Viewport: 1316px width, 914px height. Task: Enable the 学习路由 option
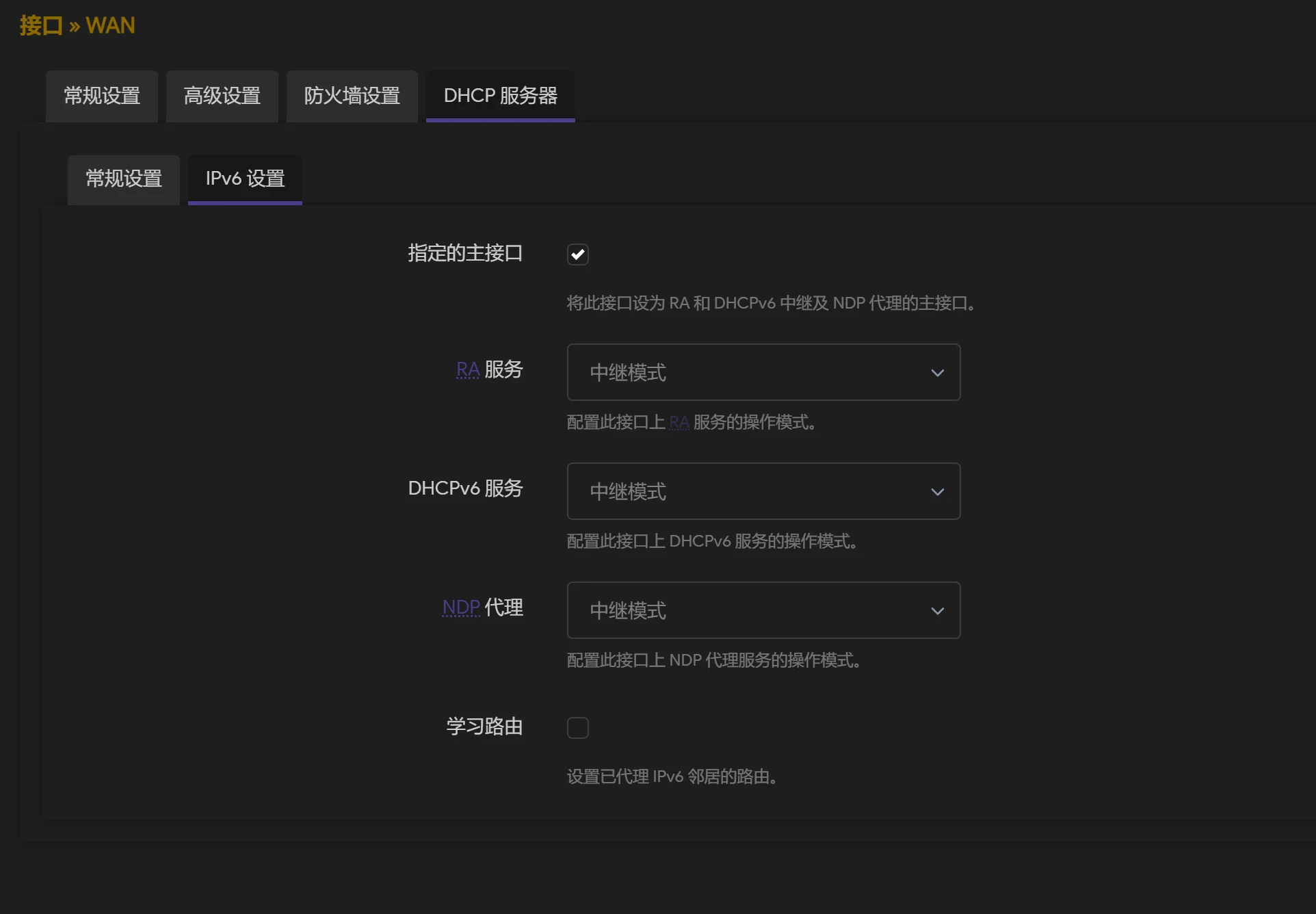click(x=577, y=727)
